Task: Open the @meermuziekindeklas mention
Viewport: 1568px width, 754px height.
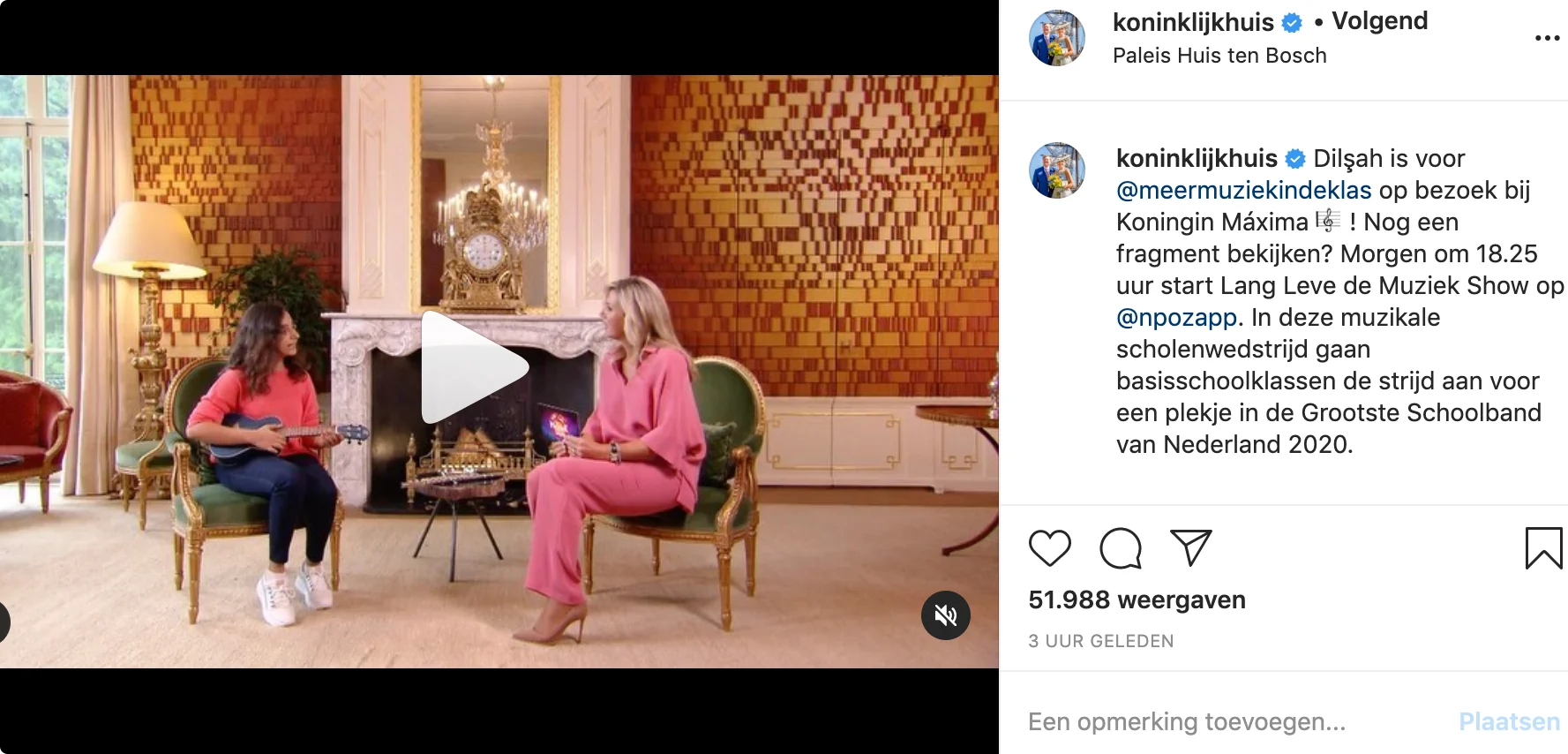Action: (x=1243, y=190)
